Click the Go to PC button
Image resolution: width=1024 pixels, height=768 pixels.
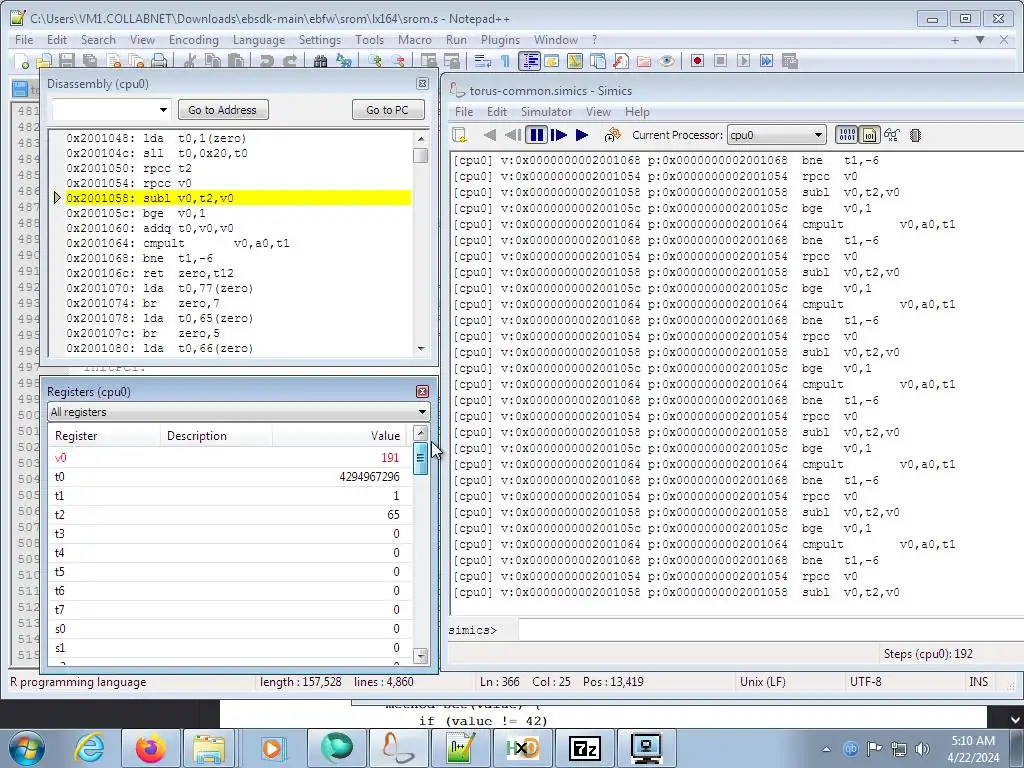click(387, 110)
